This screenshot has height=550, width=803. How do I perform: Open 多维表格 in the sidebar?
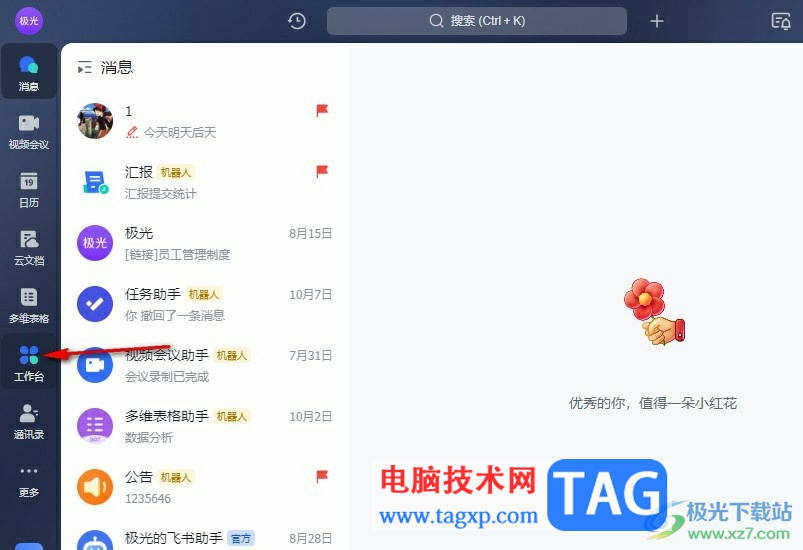pos(29,305)
